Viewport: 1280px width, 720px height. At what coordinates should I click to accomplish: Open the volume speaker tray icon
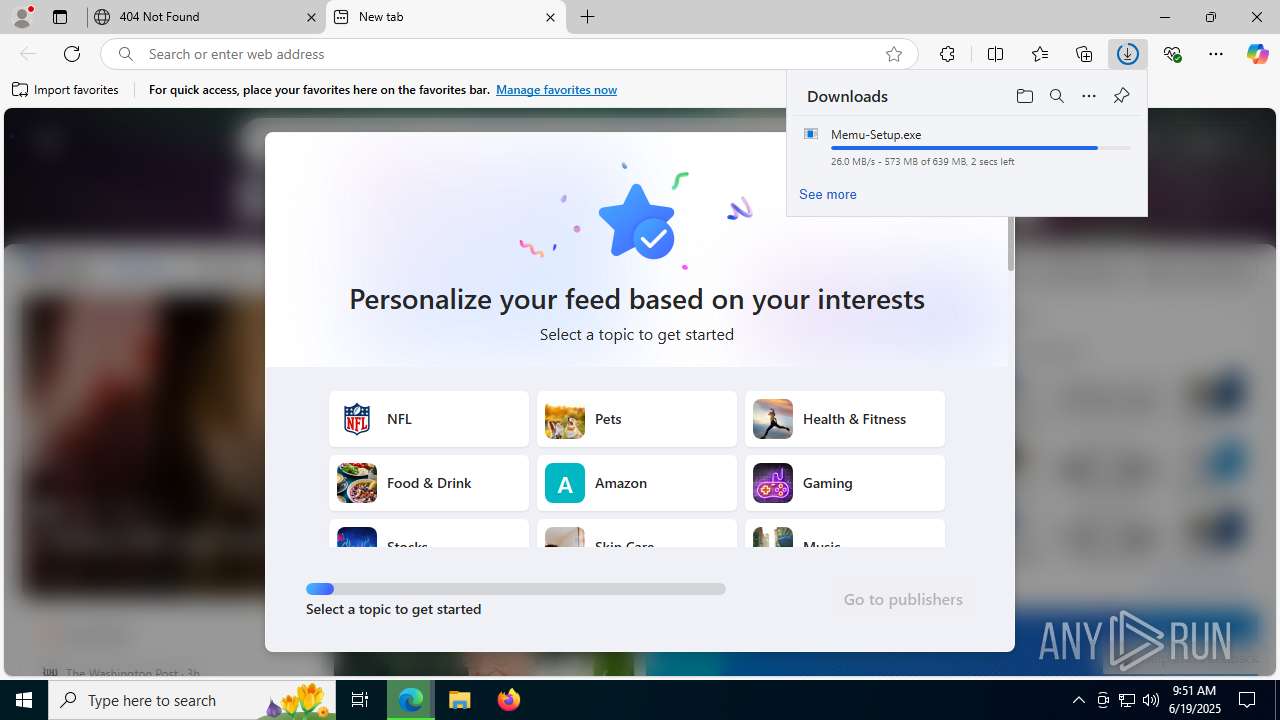(1151, 700)
